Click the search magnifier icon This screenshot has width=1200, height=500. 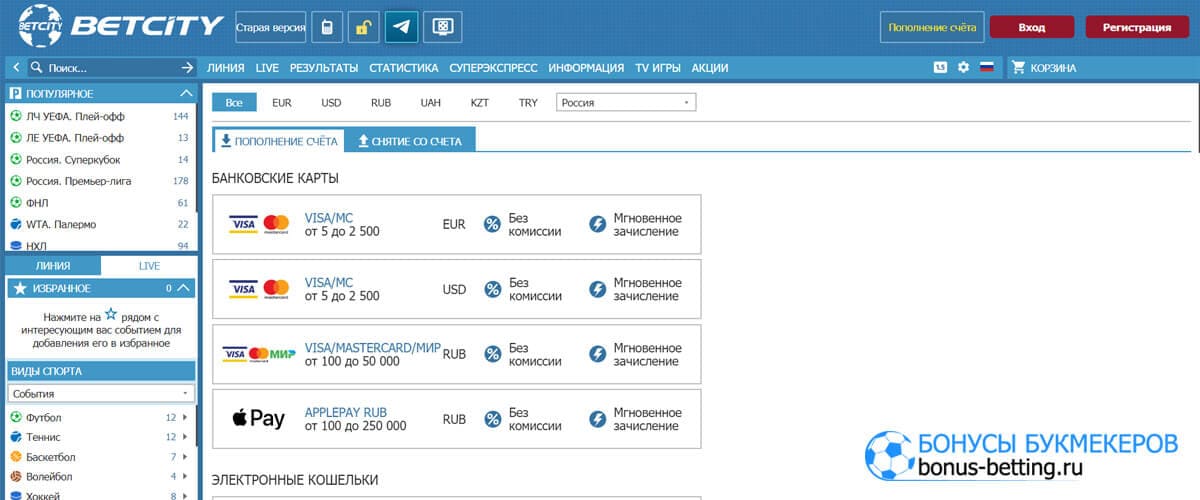(37, 68)
